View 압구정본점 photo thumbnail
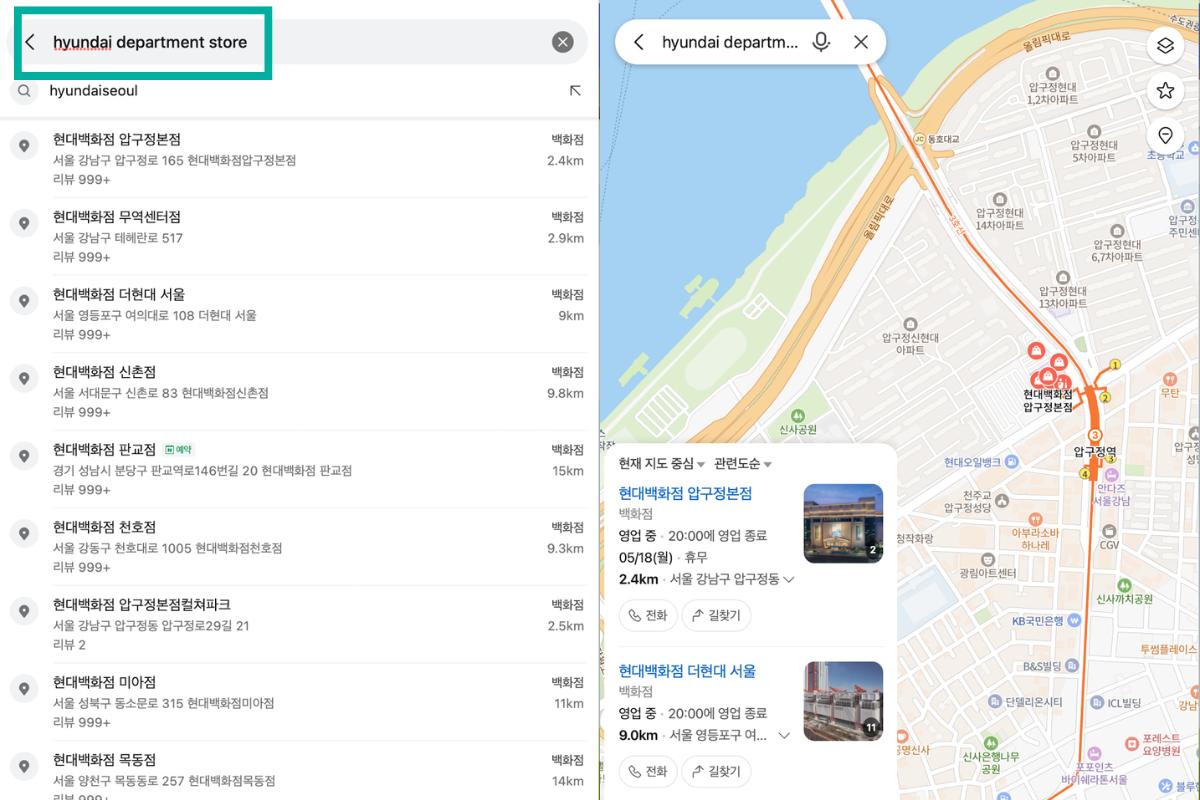1200x800 pixels. click(x=843, y=523)
